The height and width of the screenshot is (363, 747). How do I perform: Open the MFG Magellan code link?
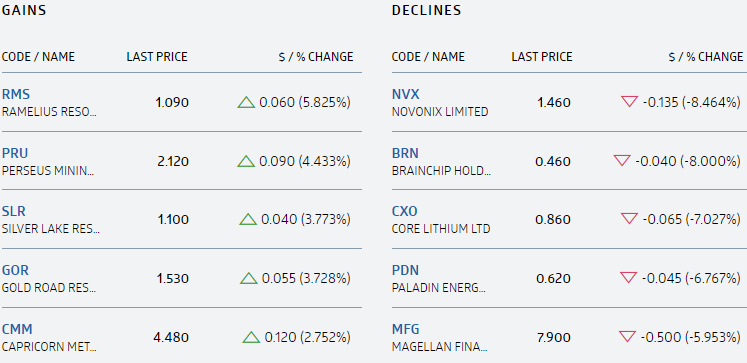pyautogui.click(x=405, y=329)
